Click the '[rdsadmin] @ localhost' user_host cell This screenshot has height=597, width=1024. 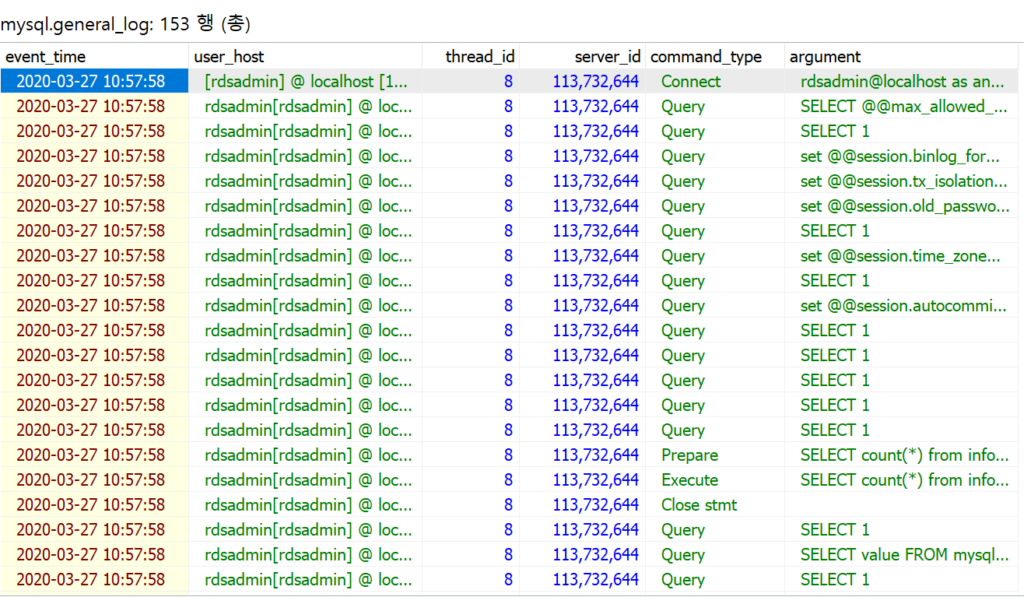coord(307,82)
